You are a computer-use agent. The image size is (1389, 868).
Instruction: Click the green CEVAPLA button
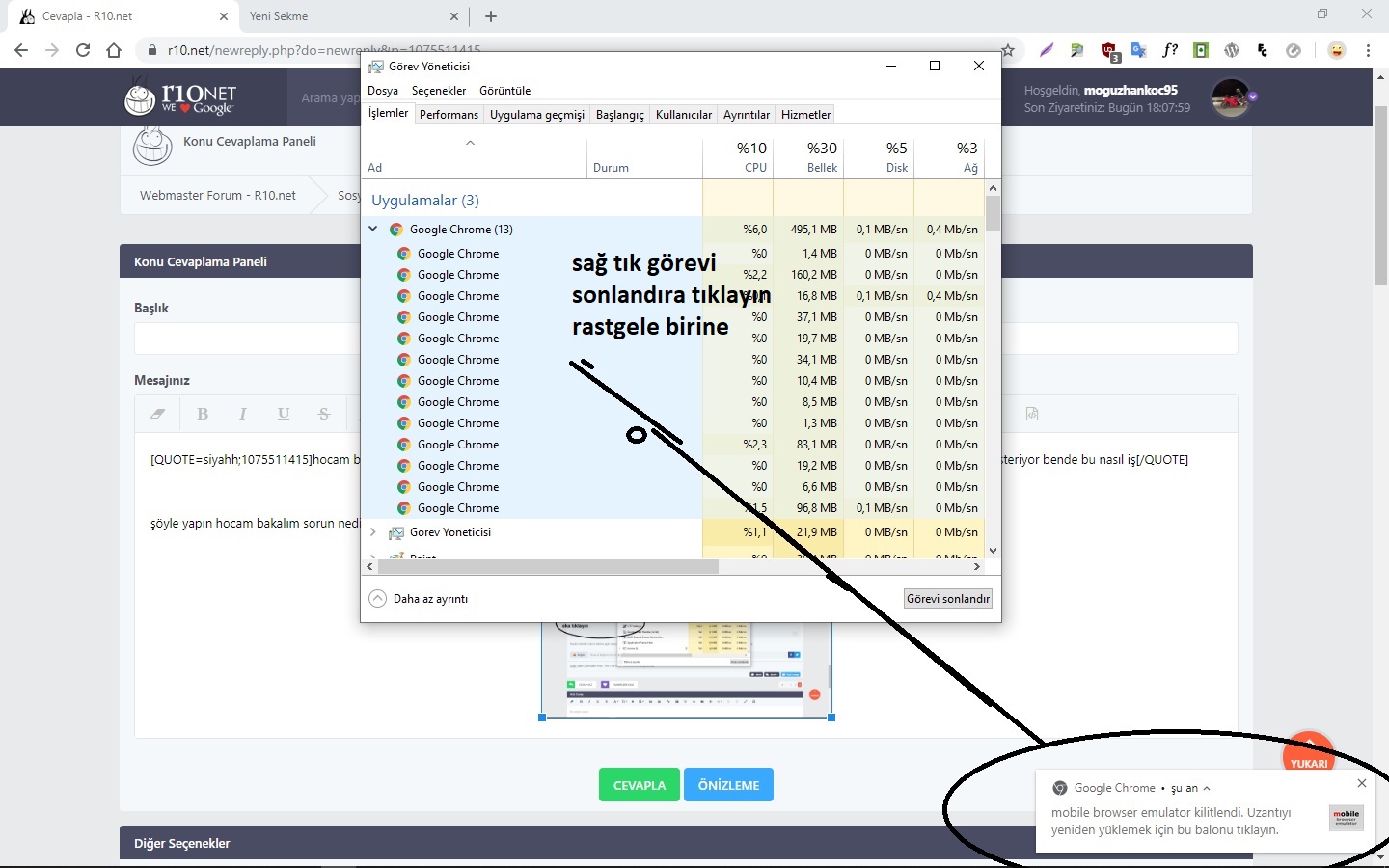[x=640, y=785]
